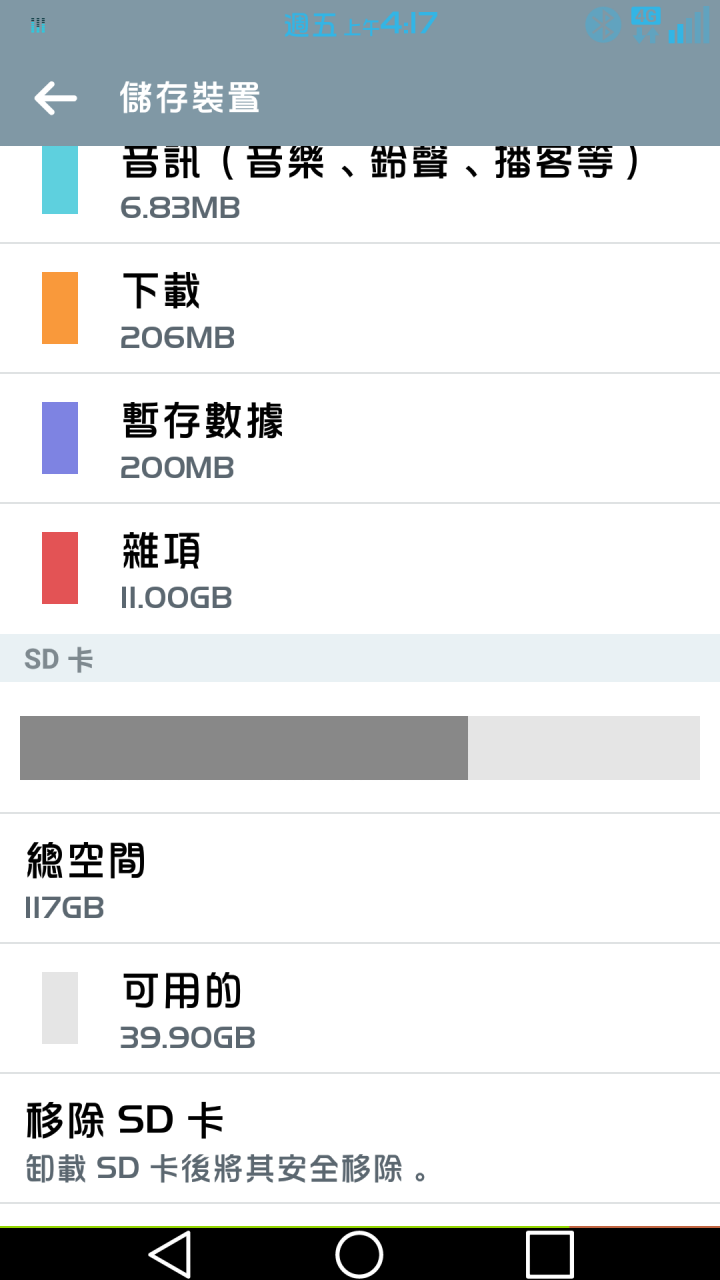Select 移除 SD 卡 to unmount
Image resolution: width=720 pixels, height=1280 pixels.
click(360, 1139)
